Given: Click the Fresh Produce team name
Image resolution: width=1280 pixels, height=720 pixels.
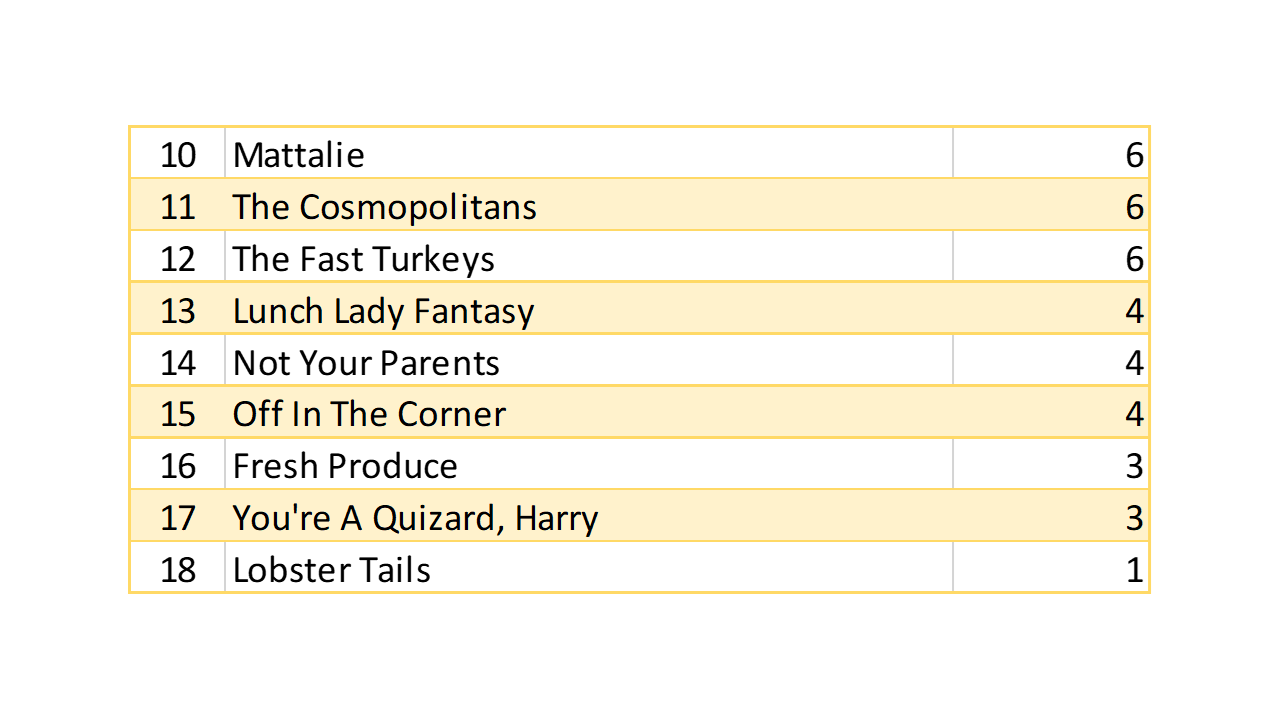Looking at the screenshot, I should tap(345, 467).
